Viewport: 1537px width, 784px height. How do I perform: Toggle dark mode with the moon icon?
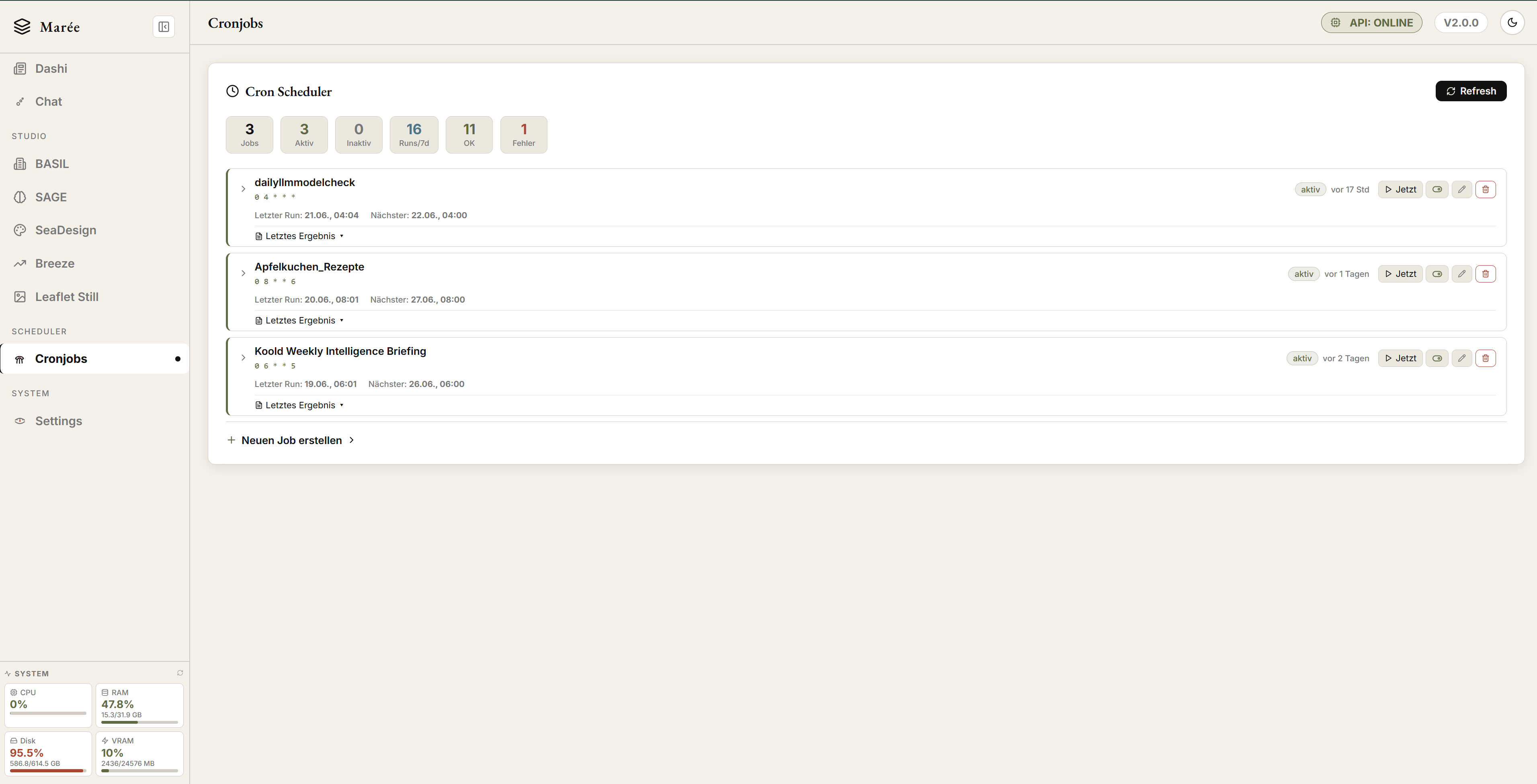coord(1512,23)
